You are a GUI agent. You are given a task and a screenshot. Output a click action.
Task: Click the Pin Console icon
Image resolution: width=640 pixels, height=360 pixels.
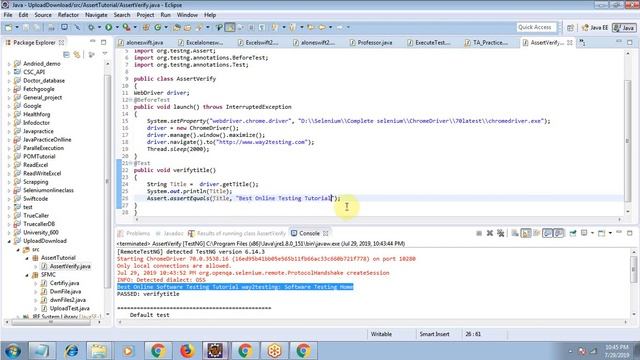[573, 233]
